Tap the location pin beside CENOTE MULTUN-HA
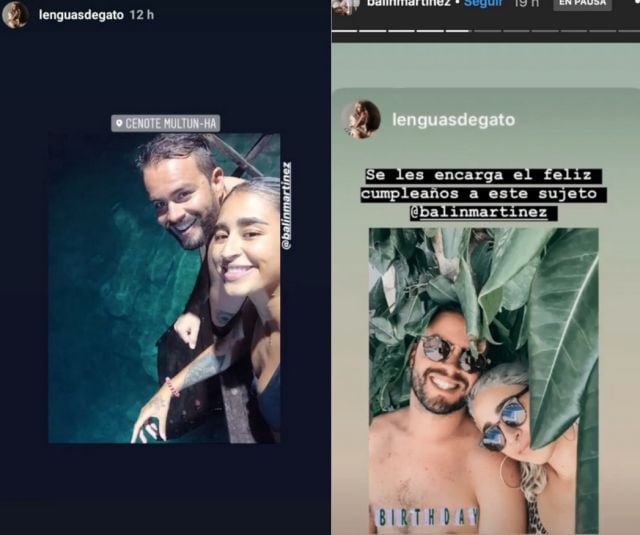 tap(119, 123)
